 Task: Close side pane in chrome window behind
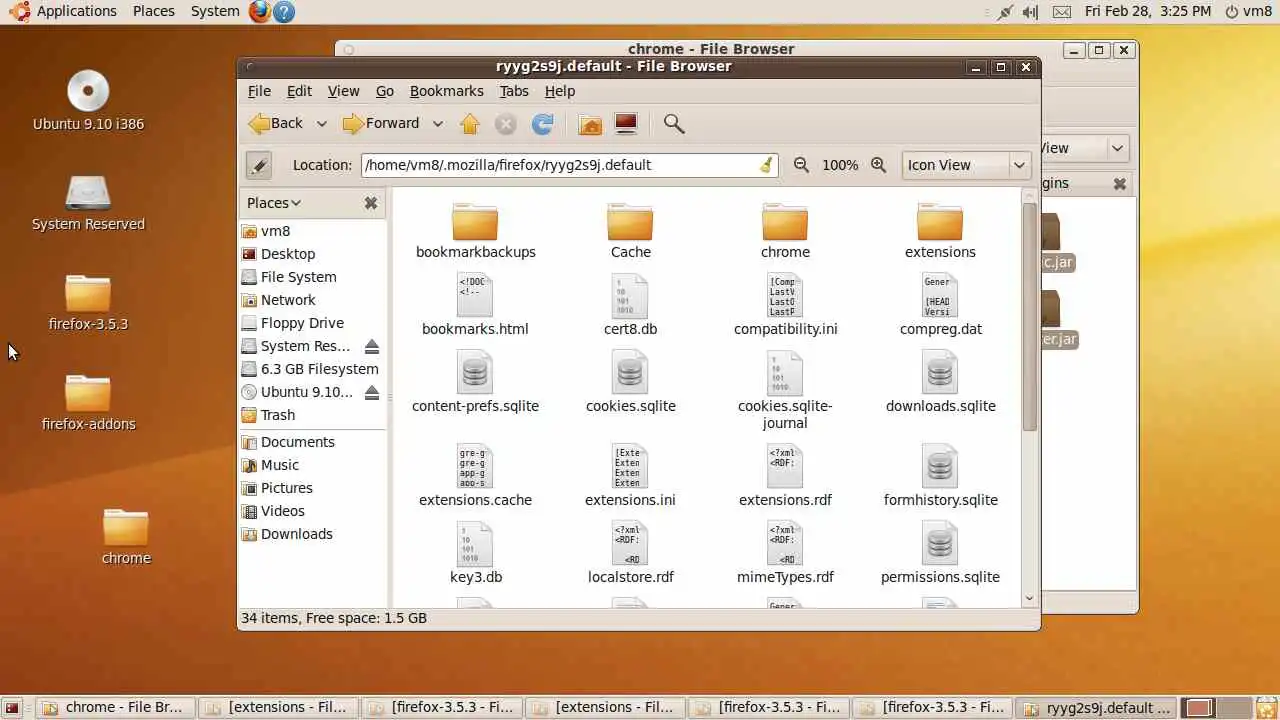click(1120, 184)
